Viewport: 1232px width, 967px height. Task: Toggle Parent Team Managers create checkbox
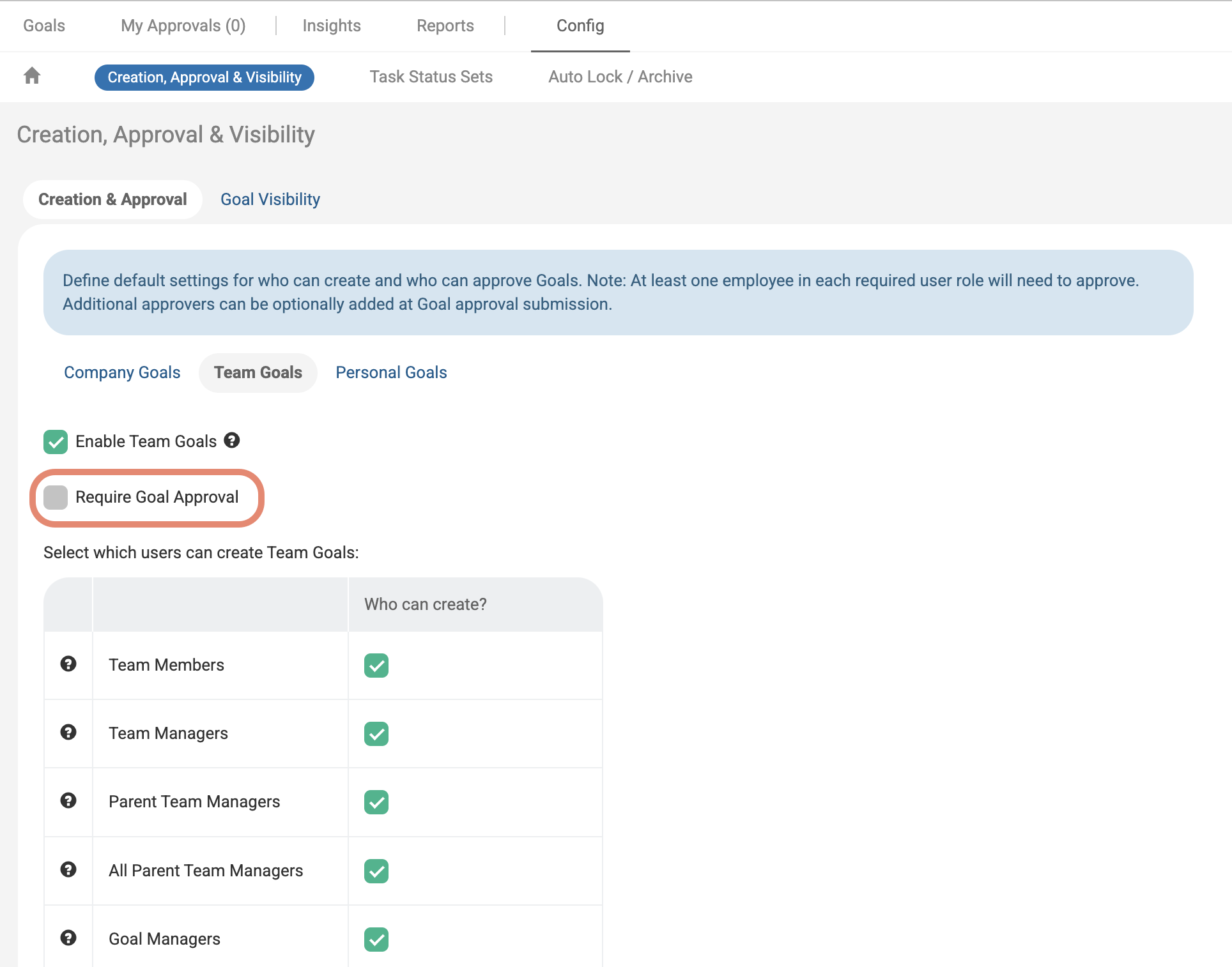[376, 802]
